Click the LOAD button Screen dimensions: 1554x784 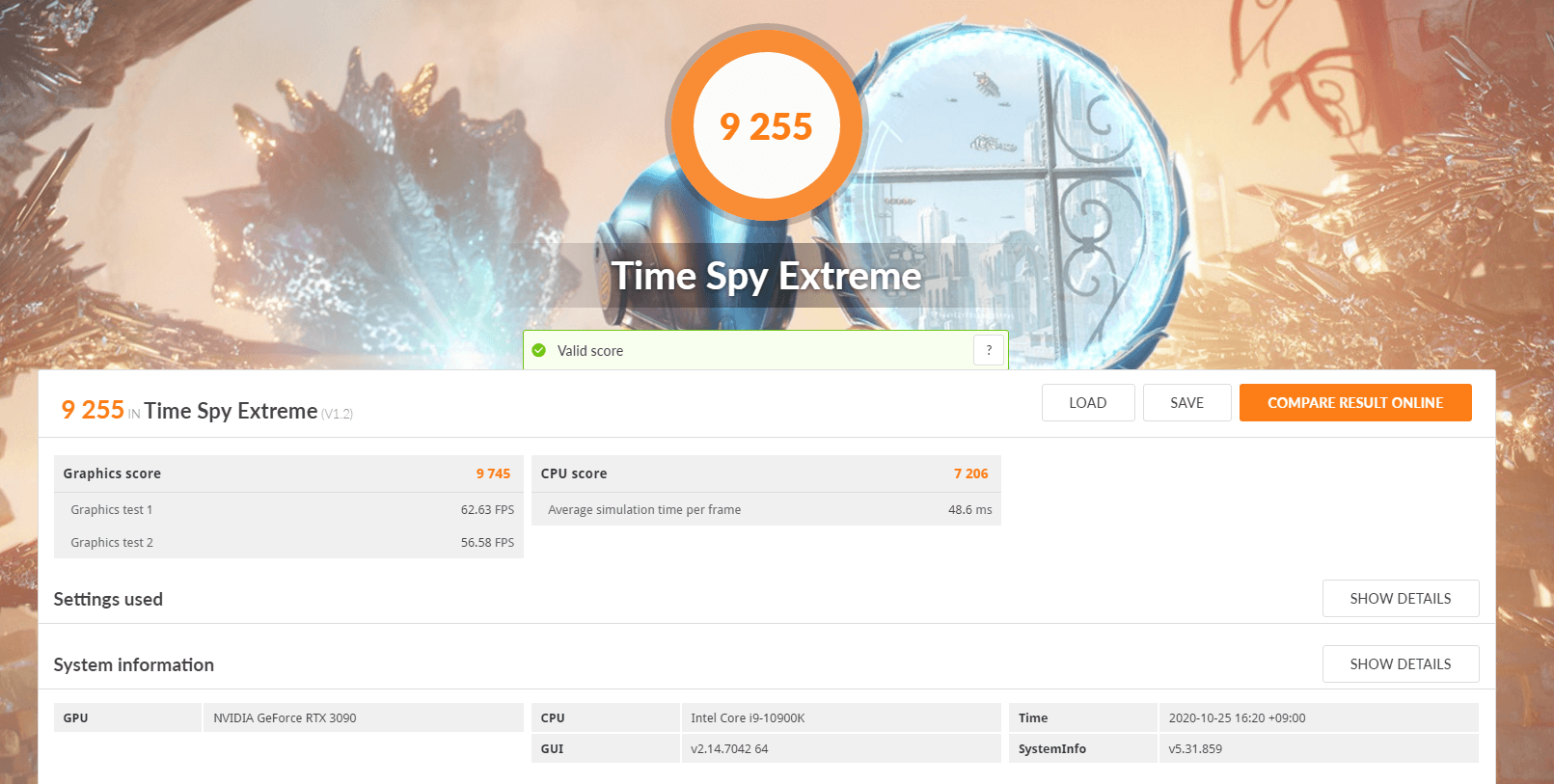pos(1088,403)
